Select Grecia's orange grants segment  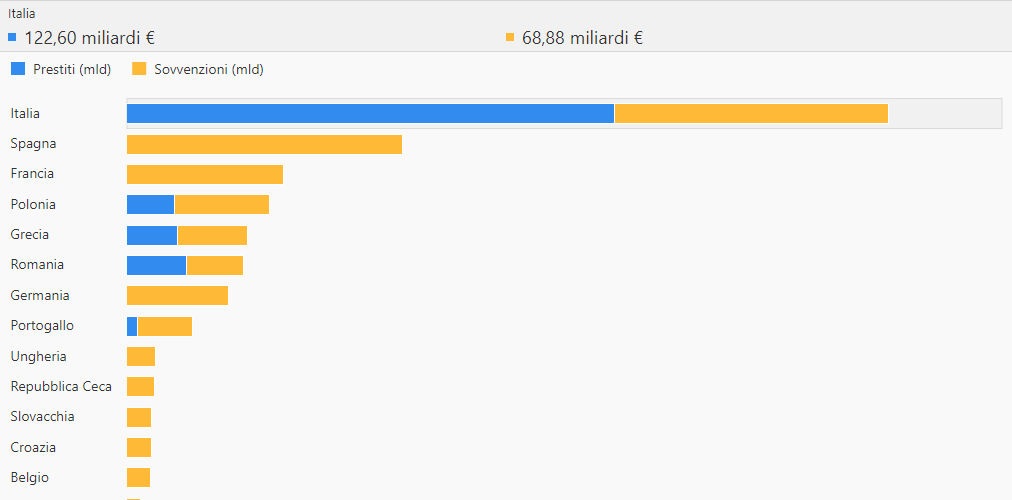click(x=212, y=235)
